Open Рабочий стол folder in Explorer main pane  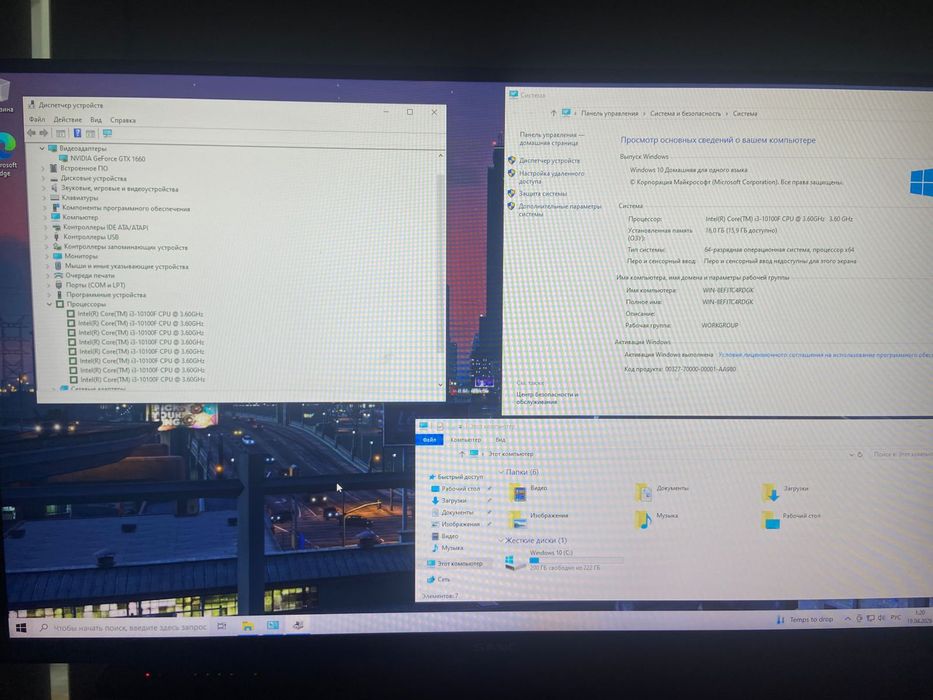[791, 520]
